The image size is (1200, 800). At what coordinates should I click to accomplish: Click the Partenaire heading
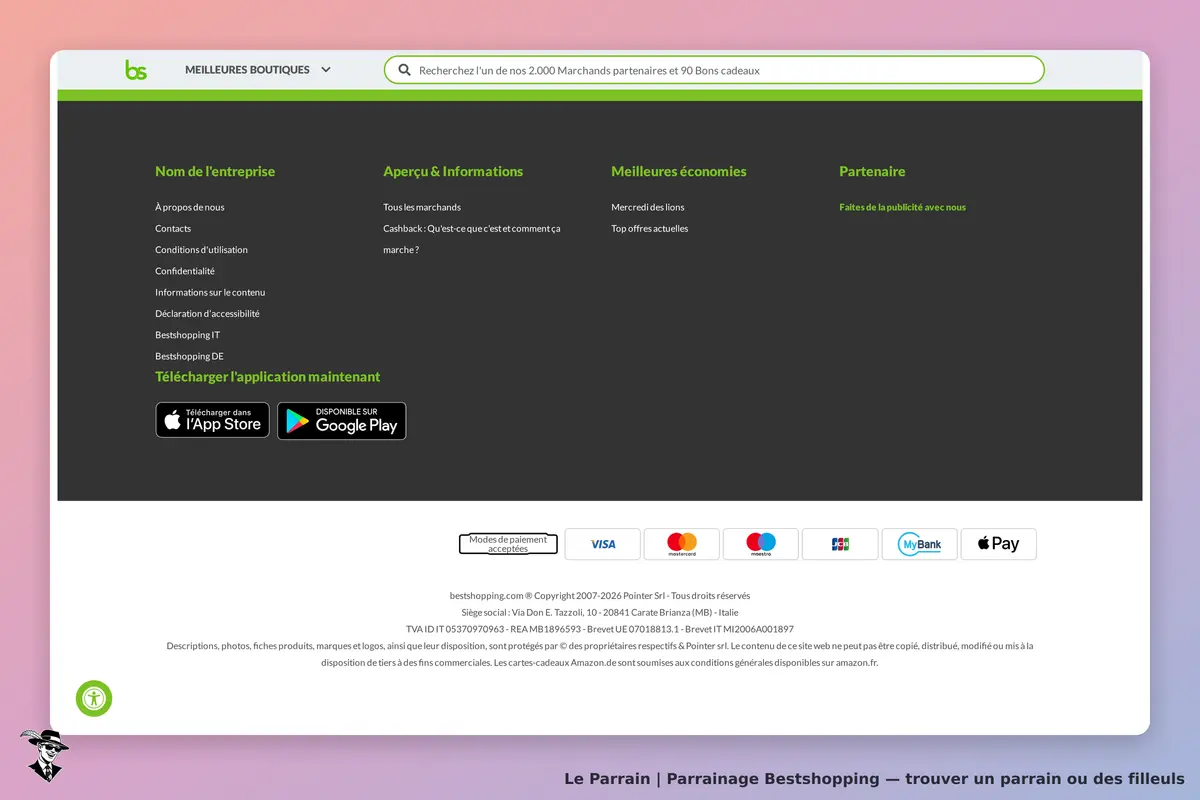872,171
